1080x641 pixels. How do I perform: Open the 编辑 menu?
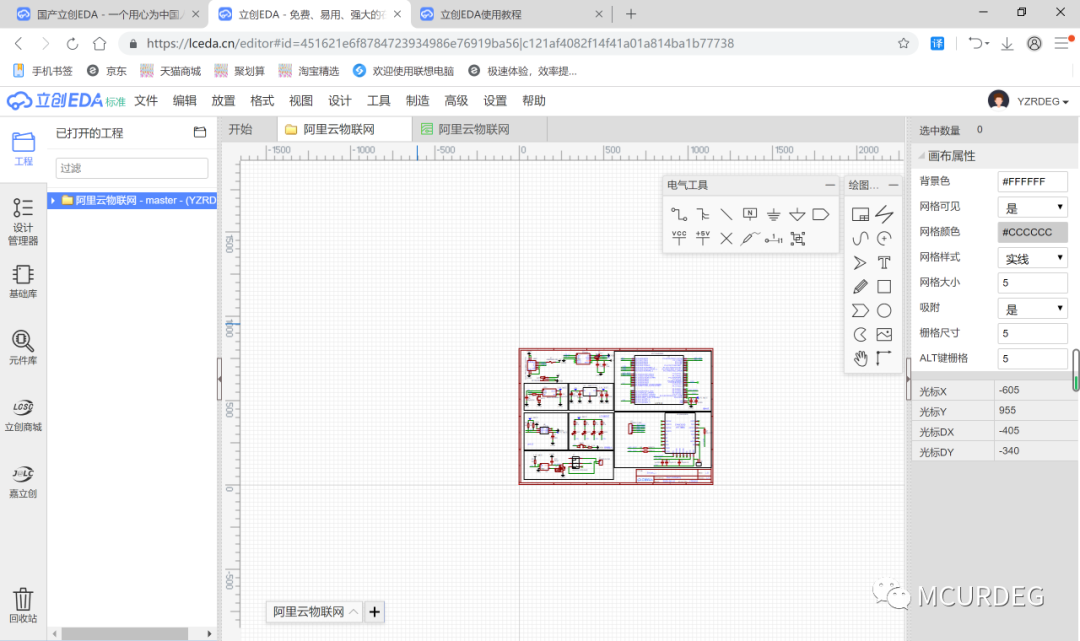[185, 101]
